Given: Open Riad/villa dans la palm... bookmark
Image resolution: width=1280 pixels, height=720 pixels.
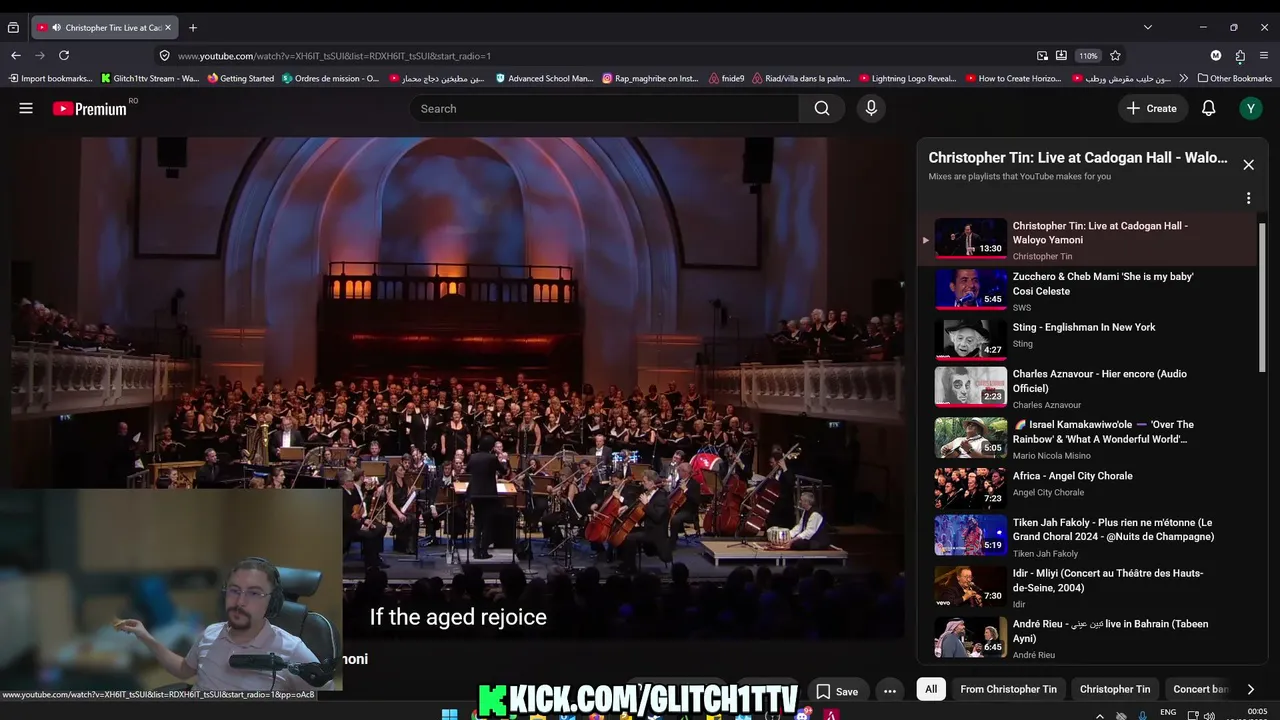Looking at the screenshot, I should pos(801,78).
